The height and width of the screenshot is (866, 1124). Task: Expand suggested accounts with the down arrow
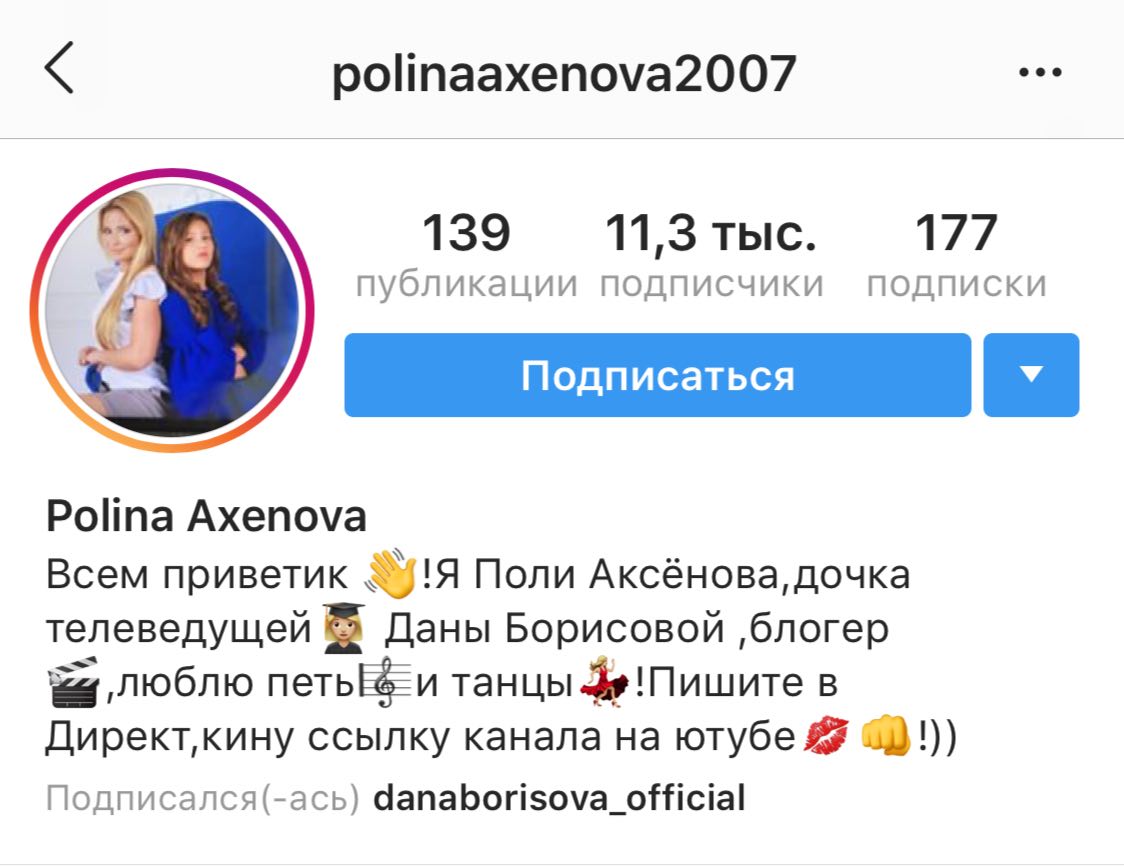click(1031, 375)
